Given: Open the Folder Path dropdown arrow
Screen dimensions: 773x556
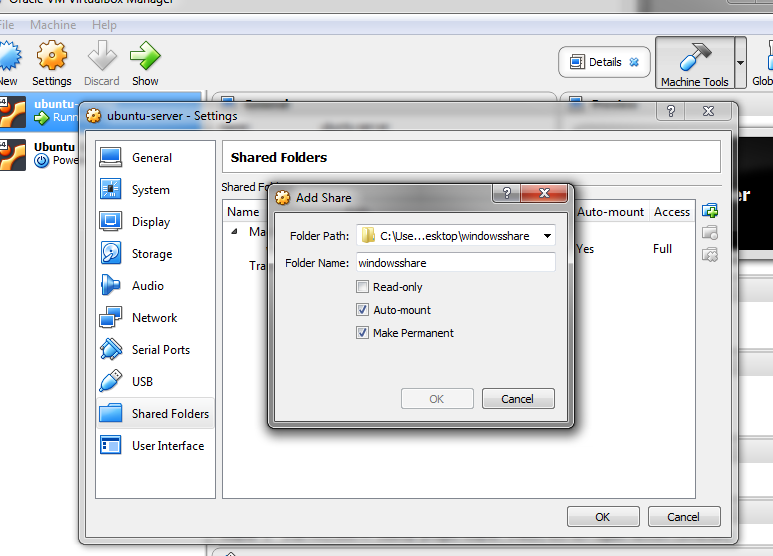Looking at the screenshot, I should click(547, 236).
